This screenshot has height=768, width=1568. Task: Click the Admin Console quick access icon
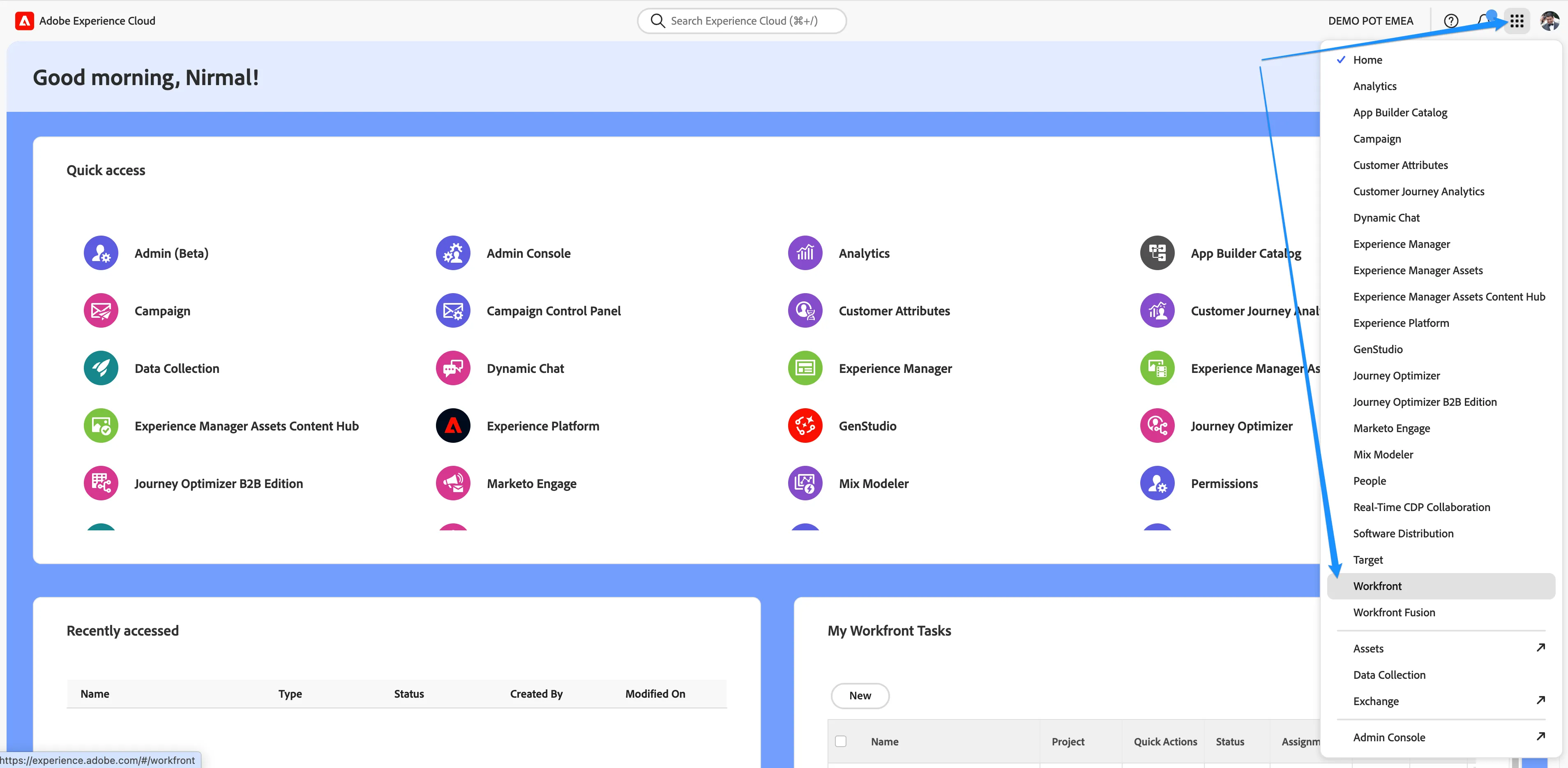coord(453,253)
